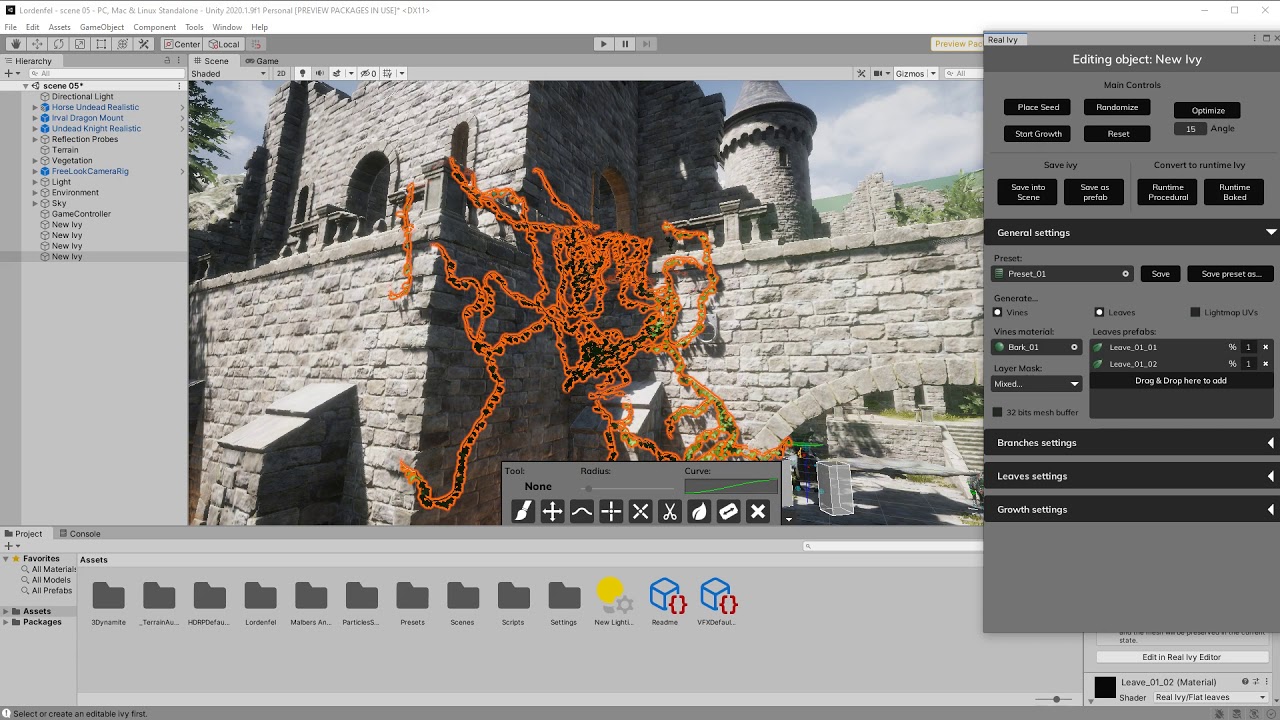The image size is (1280, 720).
Task: Toggle Center pivot mode
Action: point(182,44)
